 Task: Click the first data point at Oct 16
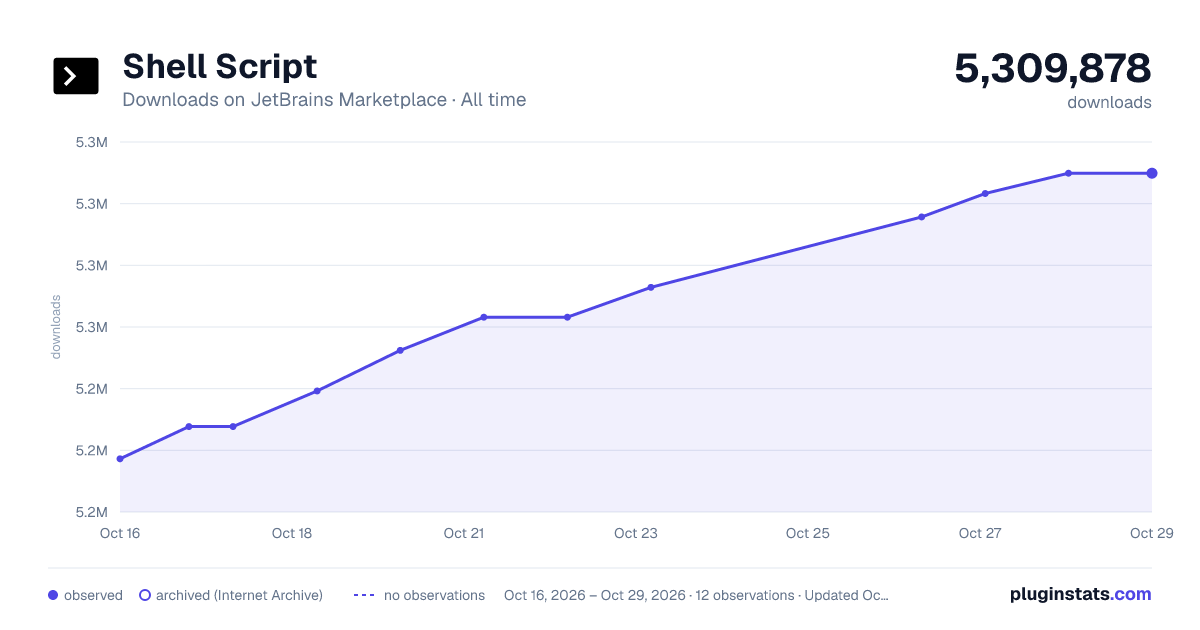pos(120,459)
